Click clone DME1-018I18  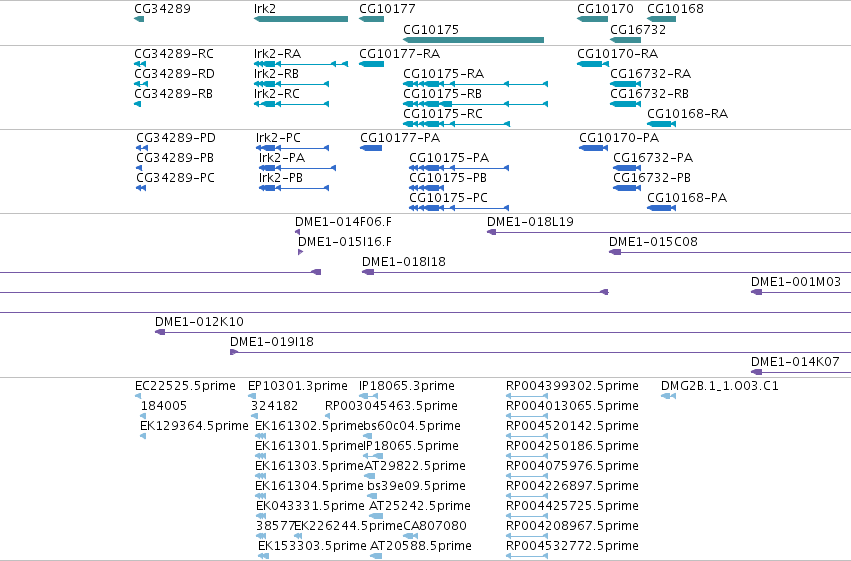[x=404, y=262]
